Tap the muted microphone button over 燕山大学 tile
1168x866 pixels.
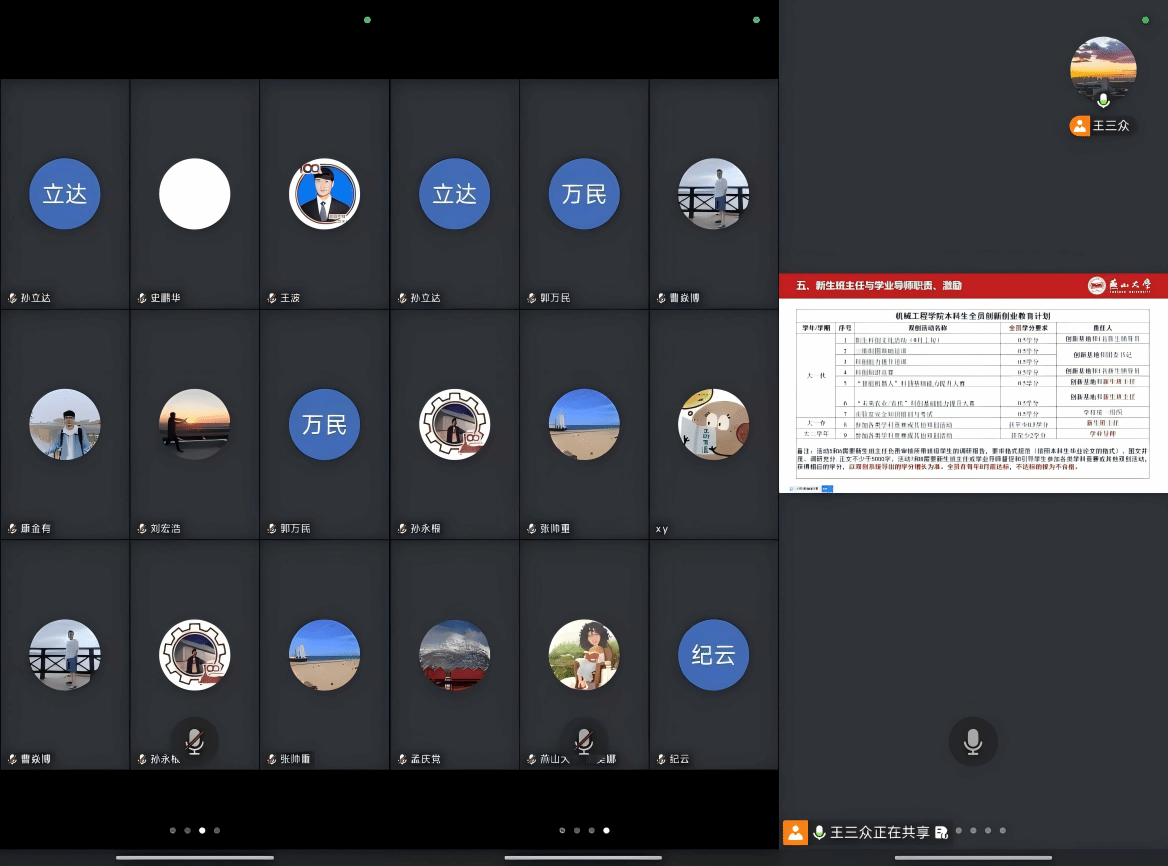point(584,741)
